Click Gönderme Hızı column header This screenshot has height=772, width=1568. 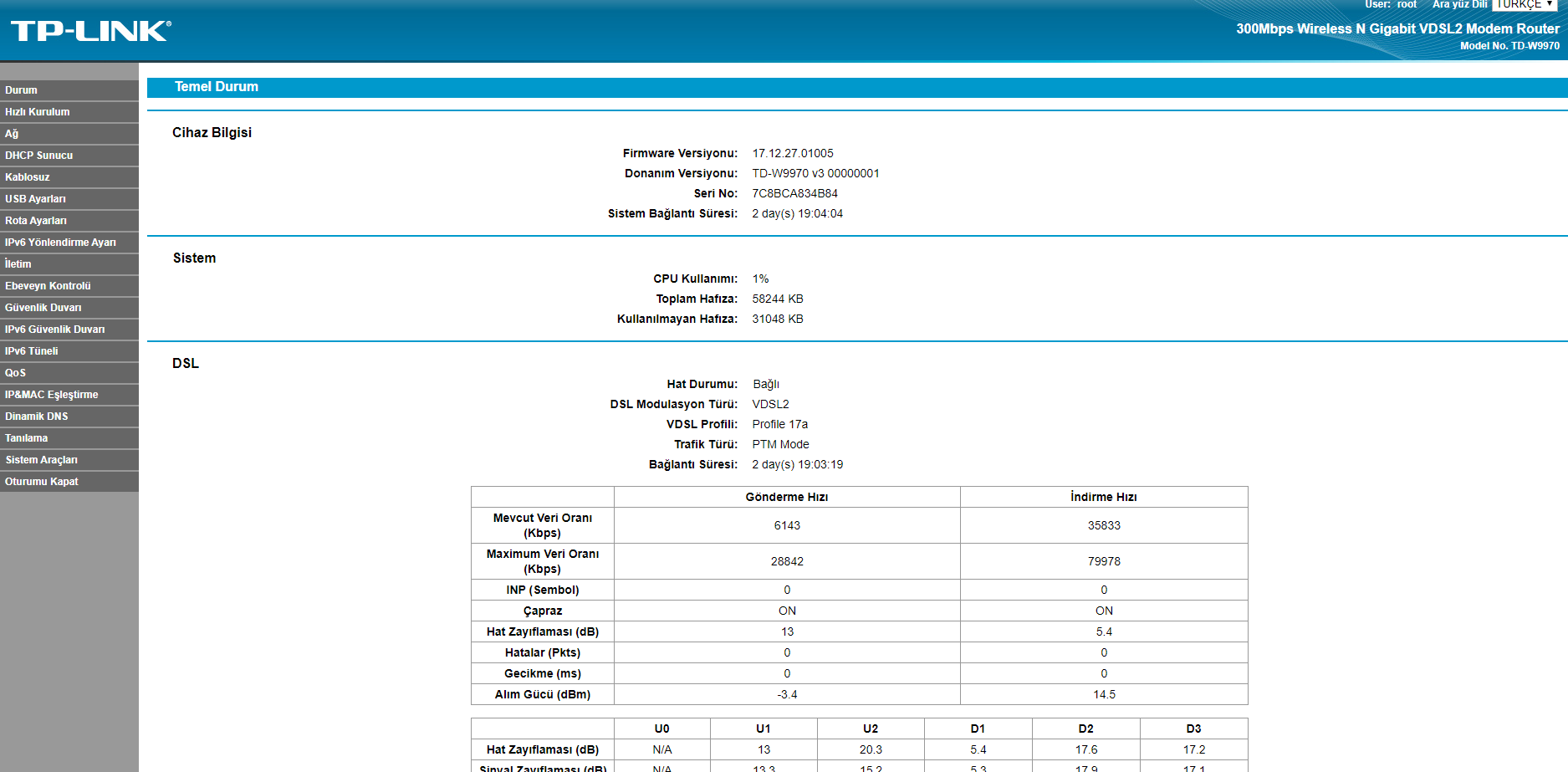tap(787, 498)
